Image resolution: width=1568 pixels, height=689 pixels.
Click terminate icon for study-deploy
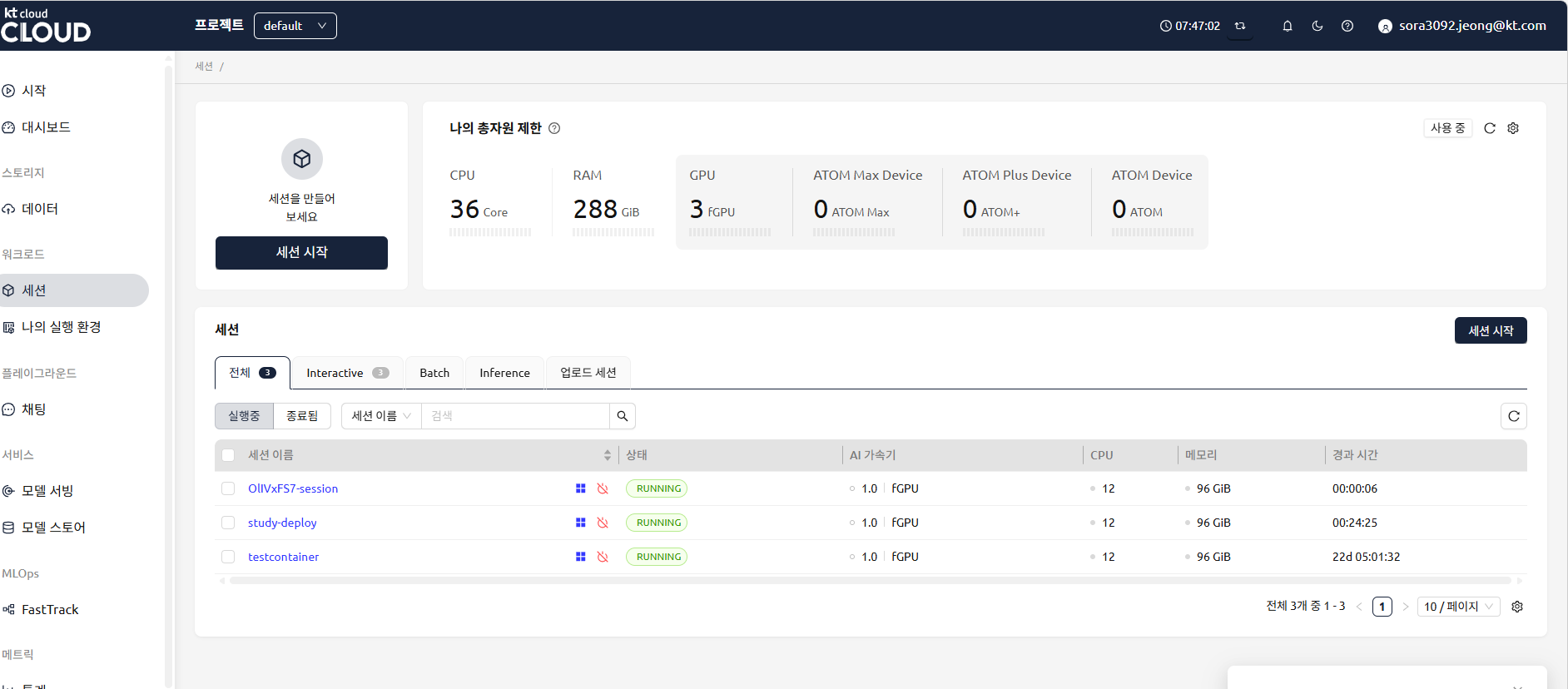[x=603, y=523]
